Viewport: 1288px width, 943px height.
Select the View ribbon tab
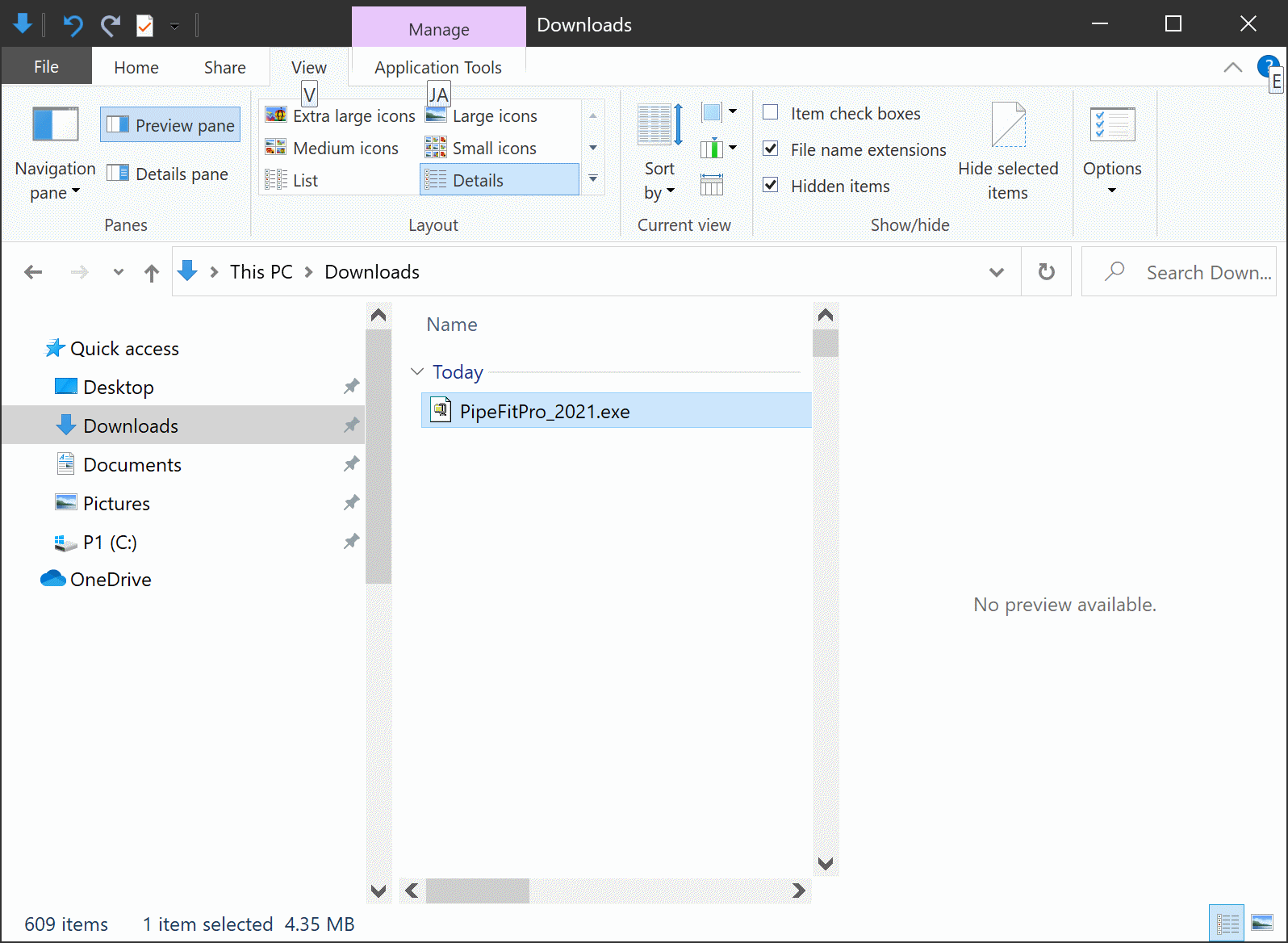(309, 67)
